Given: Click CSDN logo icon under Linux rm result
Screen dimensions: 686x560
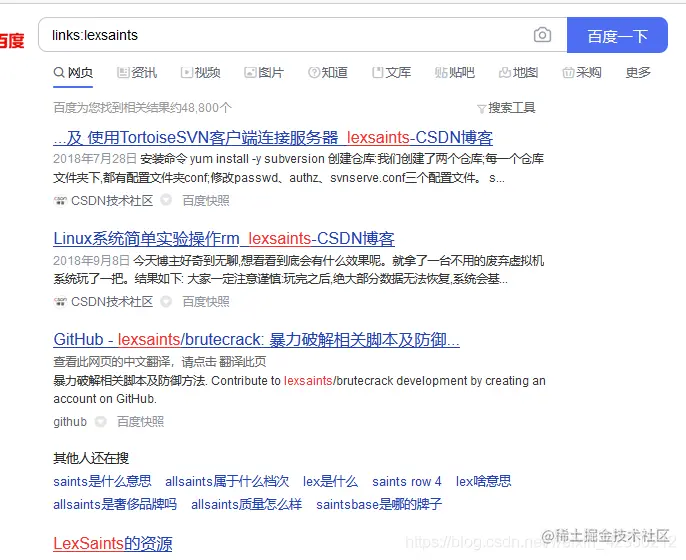Looking at the screenshot, I should pyautogui.click(x=60, y=302).
